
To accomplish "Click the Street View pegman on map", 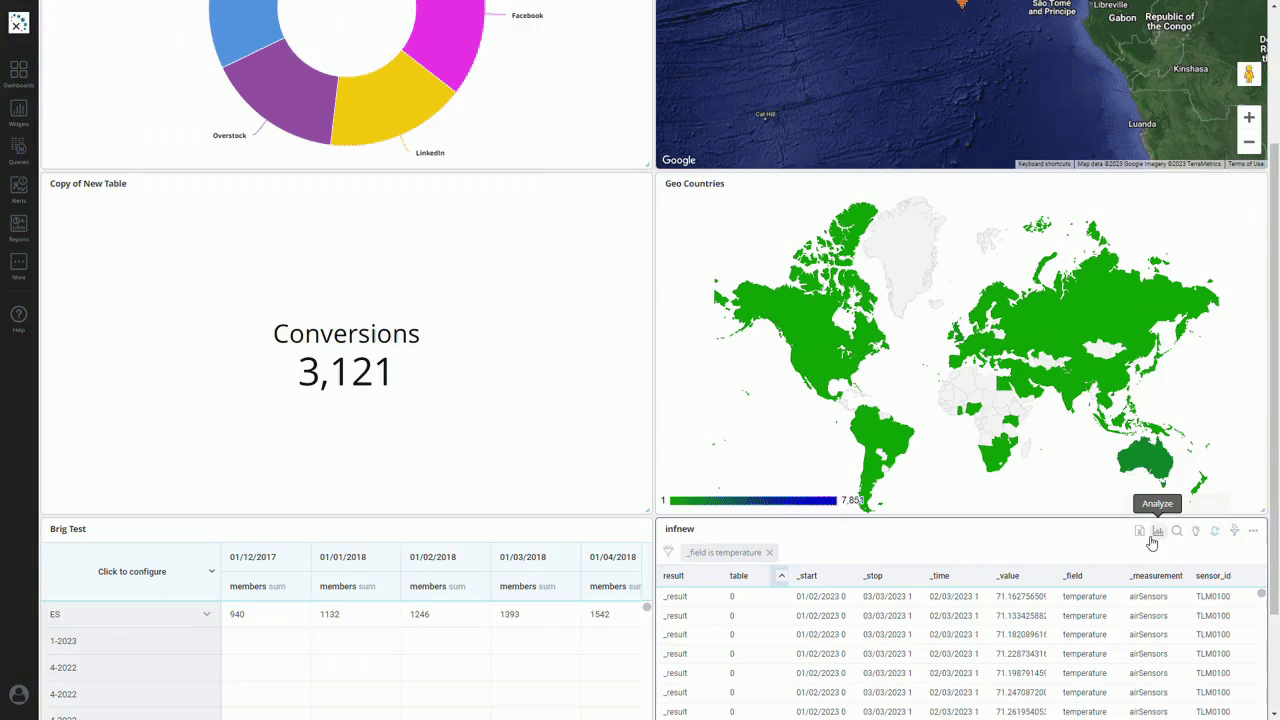I will coord(1249,75).
